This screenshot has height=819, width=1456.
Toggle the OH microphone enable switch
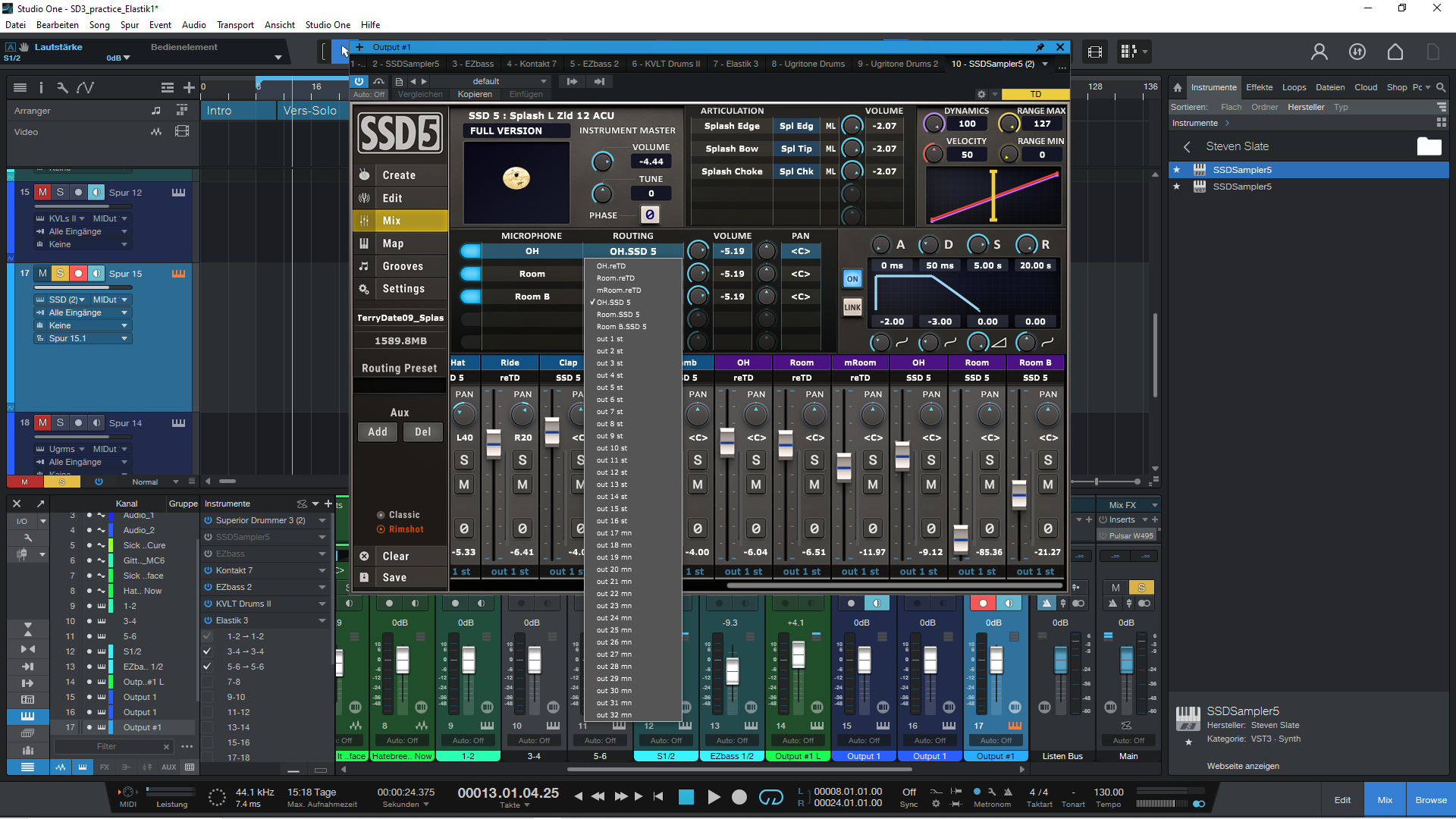470,251
